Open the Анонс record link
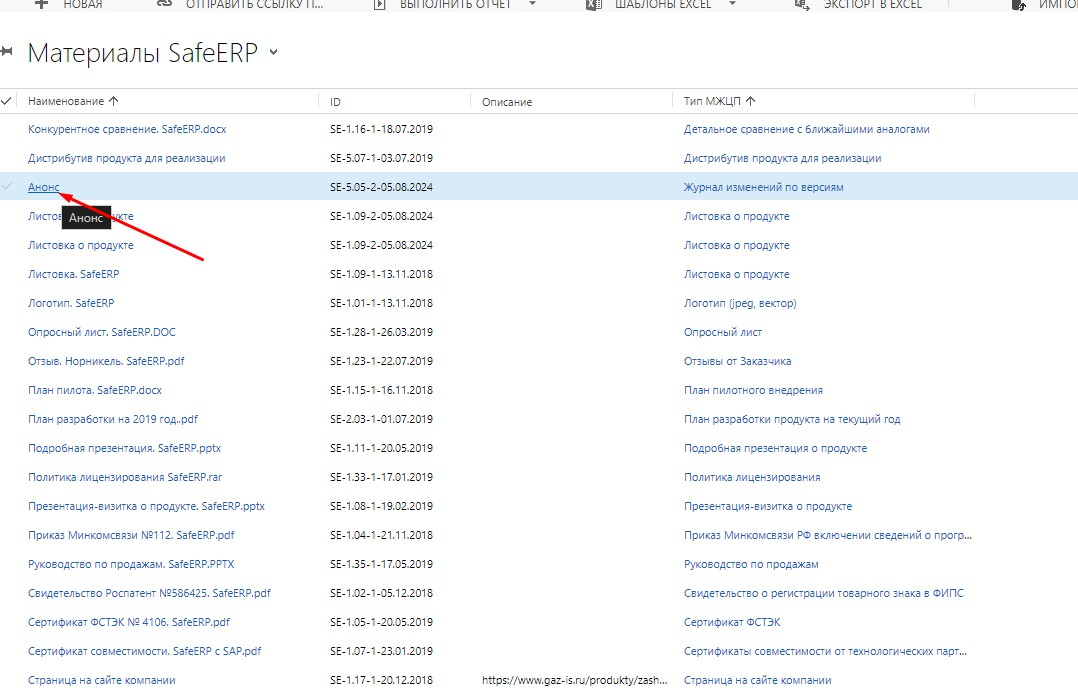 [44, 187]
